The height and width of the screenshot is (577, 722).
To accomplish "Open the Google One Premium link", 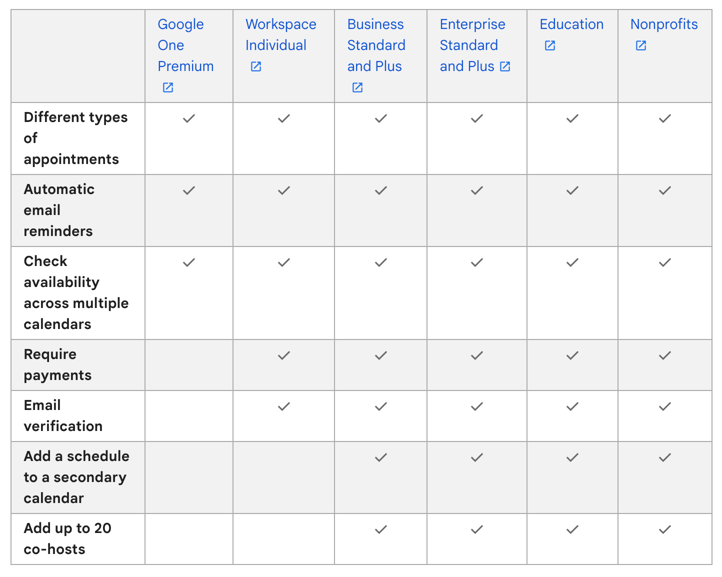I will (x=185, y=45).
